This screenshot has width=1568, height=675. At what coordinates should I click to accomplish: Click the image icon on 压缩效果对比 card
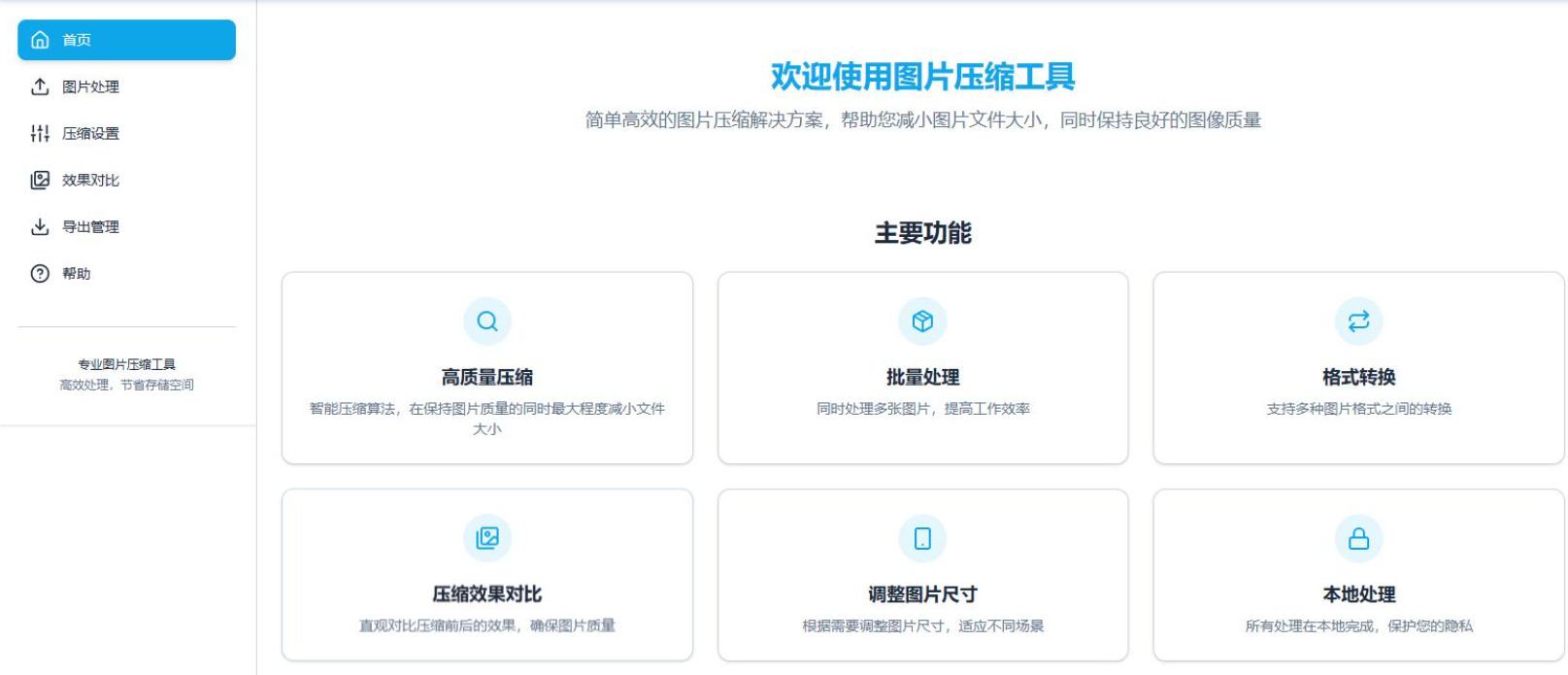(x=487, y=538)
